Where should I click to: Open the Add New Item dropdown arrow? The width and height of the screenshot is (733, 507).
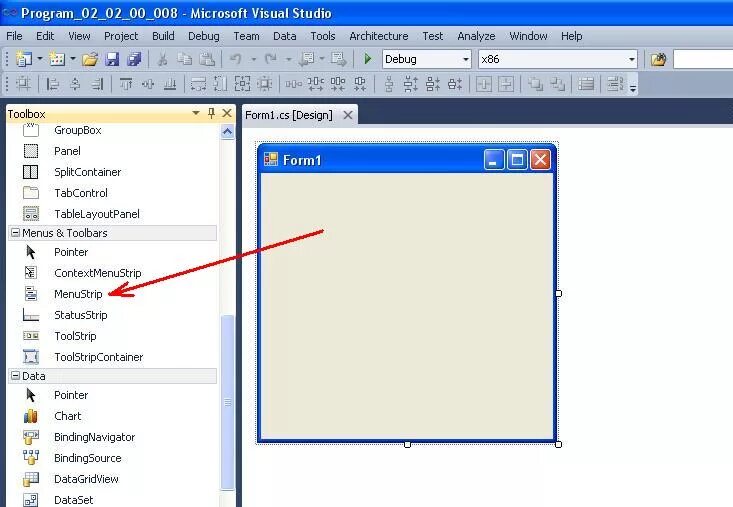[x=73, y=59]
